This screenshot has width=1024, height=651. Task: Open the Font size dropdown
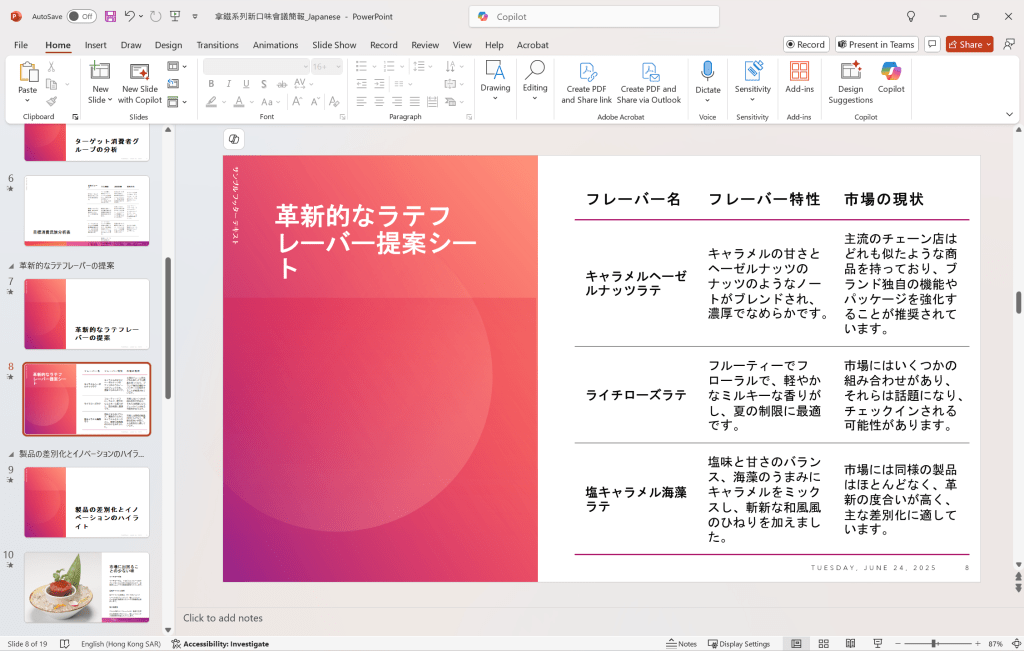pyautogui.click(x=338, y=67)
